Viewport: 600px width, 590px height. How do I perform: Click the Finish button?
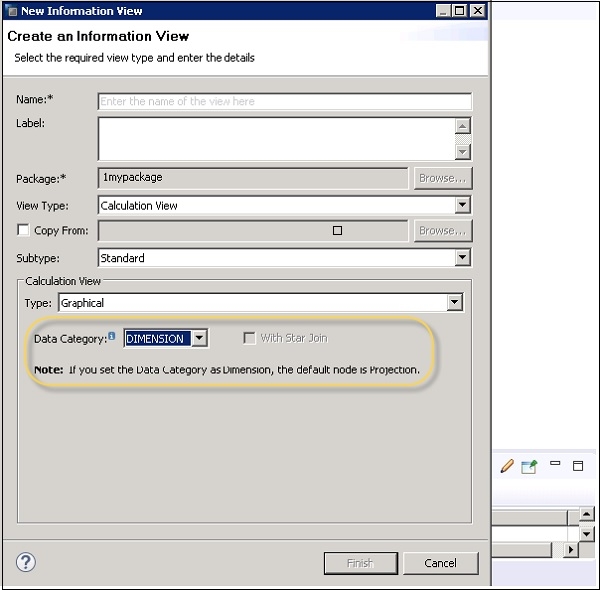360,563
